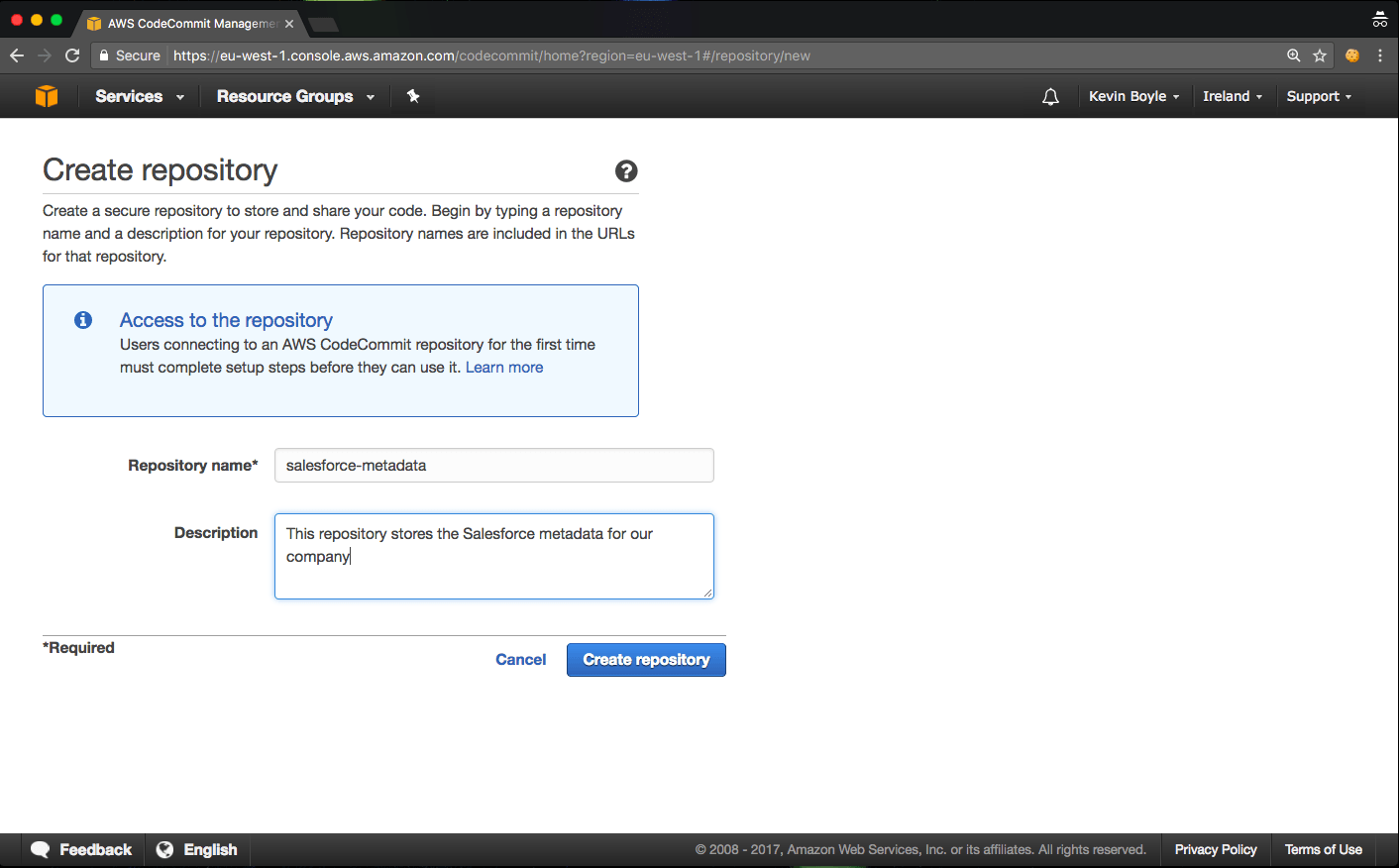Image resolution: width=1399 pixels, height=868 pixels.
Task: Click the browser zoom magnifier icon
Action: coord(1293,55)
